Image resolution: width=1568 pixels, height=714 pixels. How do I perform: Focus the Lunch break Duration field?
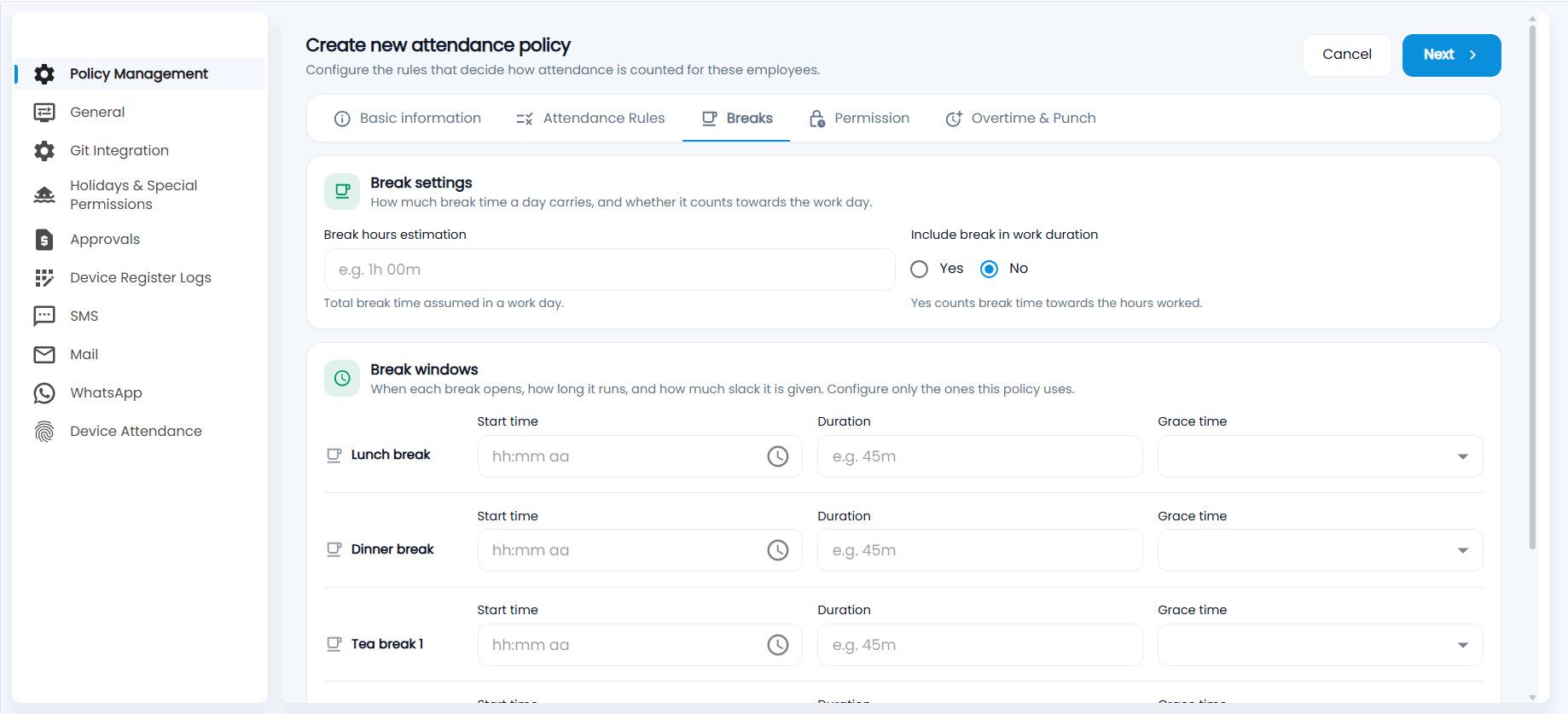tap(979, 456)
